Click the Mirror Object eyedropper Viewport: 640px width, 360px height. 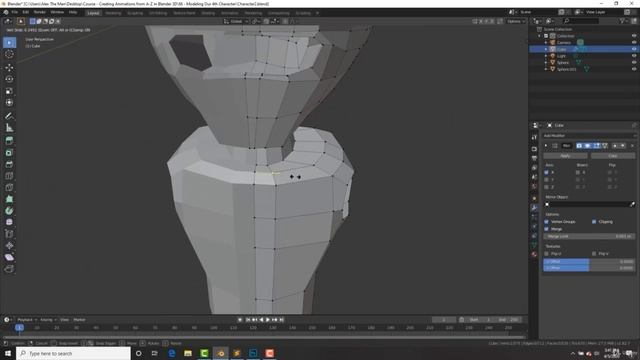click(x=632, y=204)
